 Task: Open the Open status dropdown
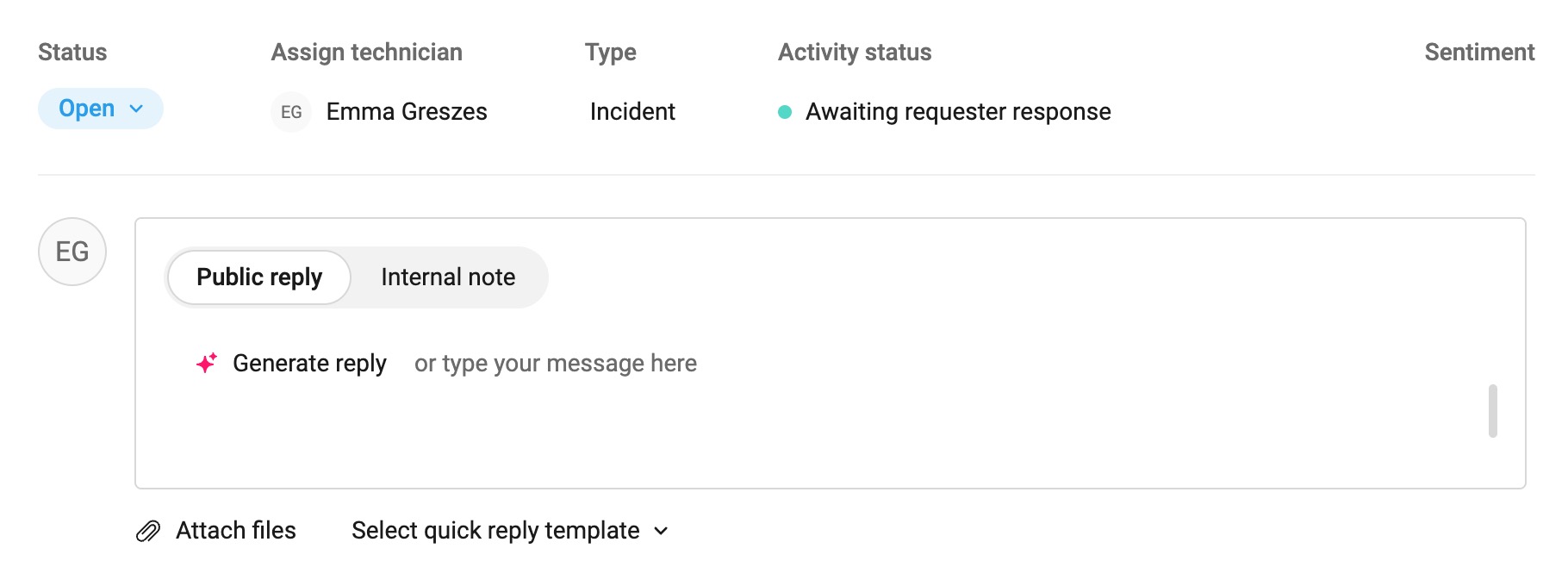point(101,109)
